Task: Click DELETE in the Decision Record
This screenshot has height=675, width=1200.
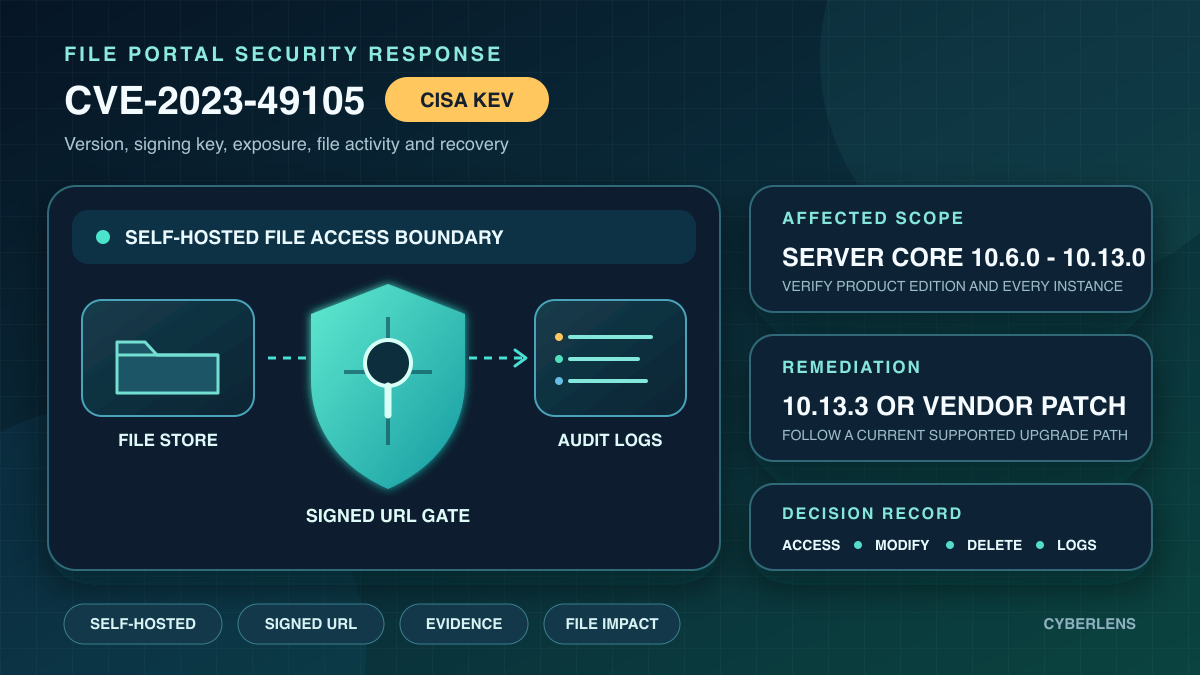Action: click(994, 545)
